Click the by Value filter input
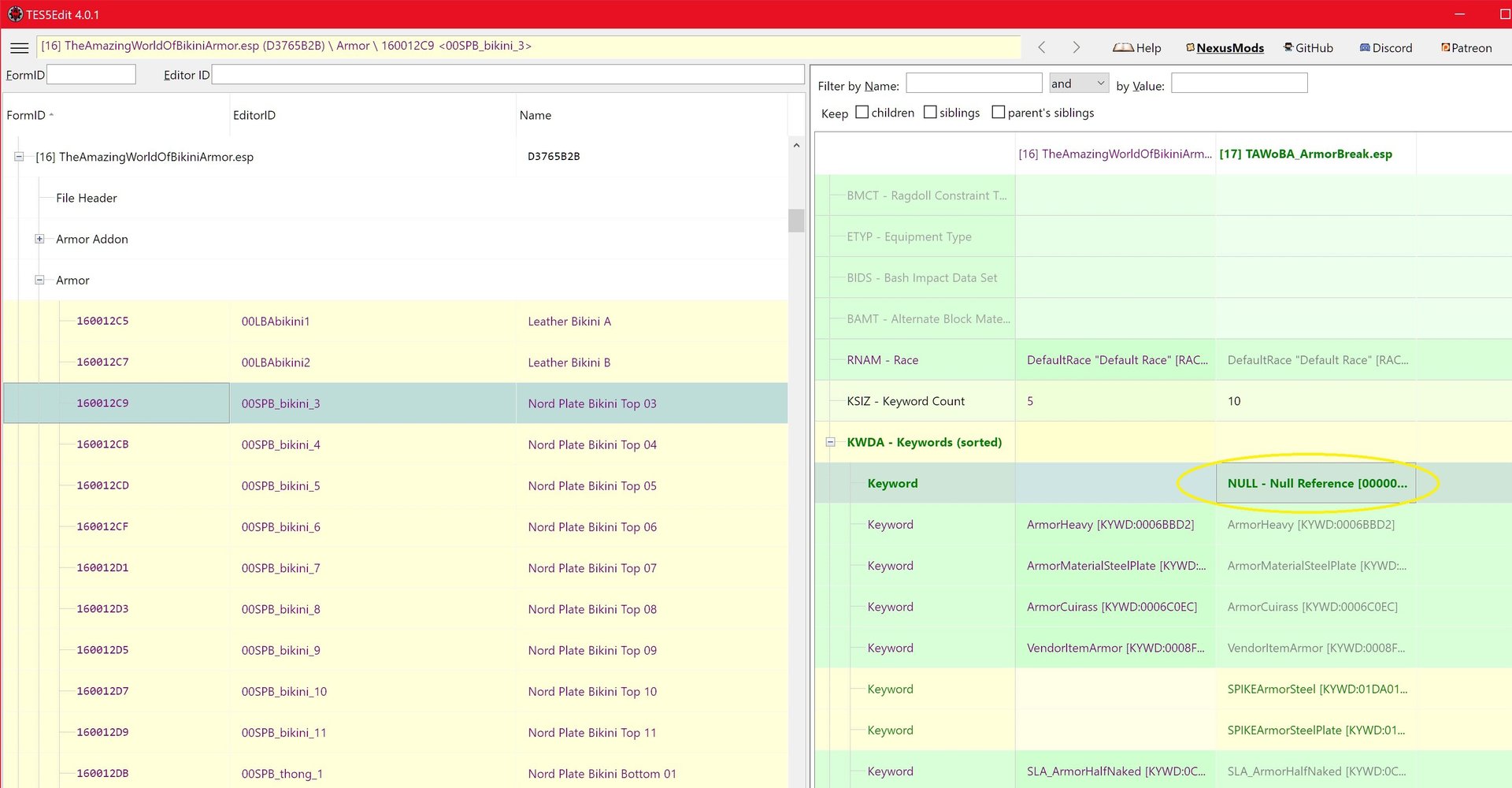The image size is (1512, 788). (x=1240, y=83)
